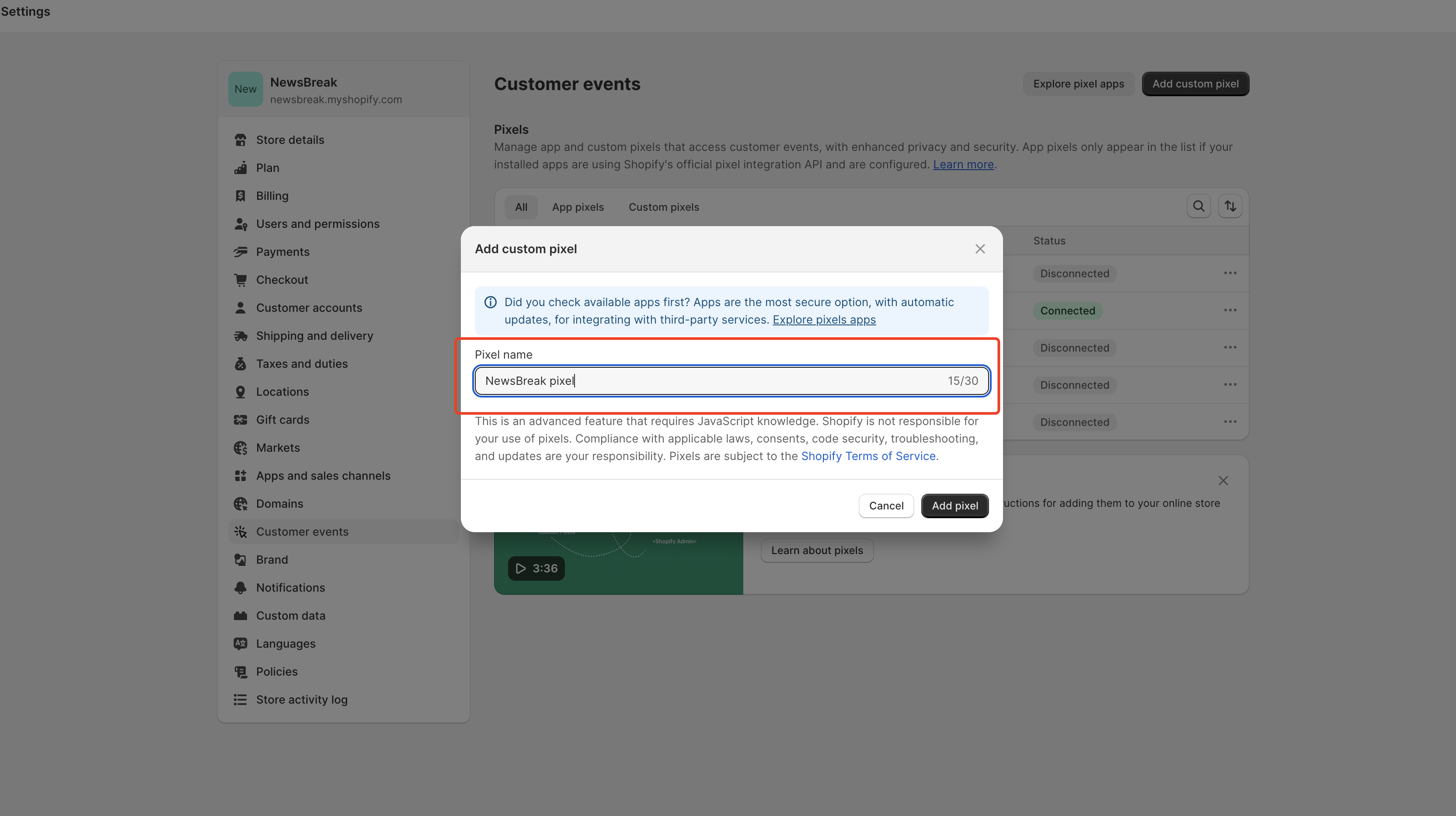
Task: Click the Add pixel button
Action: point(954,506)
